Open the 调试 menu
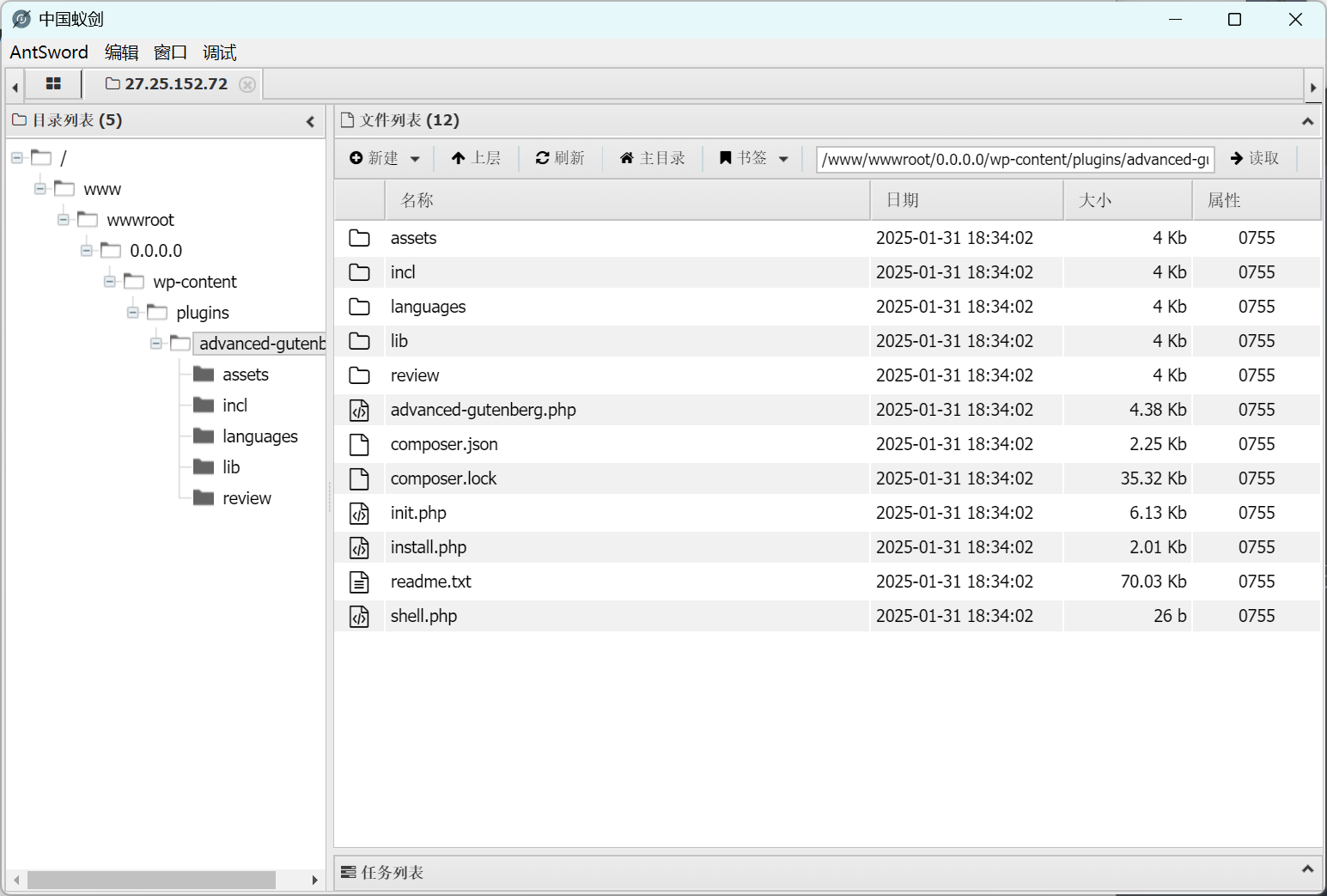The image size is (1327, 896). pyautogui.click(x=219, y=52)
